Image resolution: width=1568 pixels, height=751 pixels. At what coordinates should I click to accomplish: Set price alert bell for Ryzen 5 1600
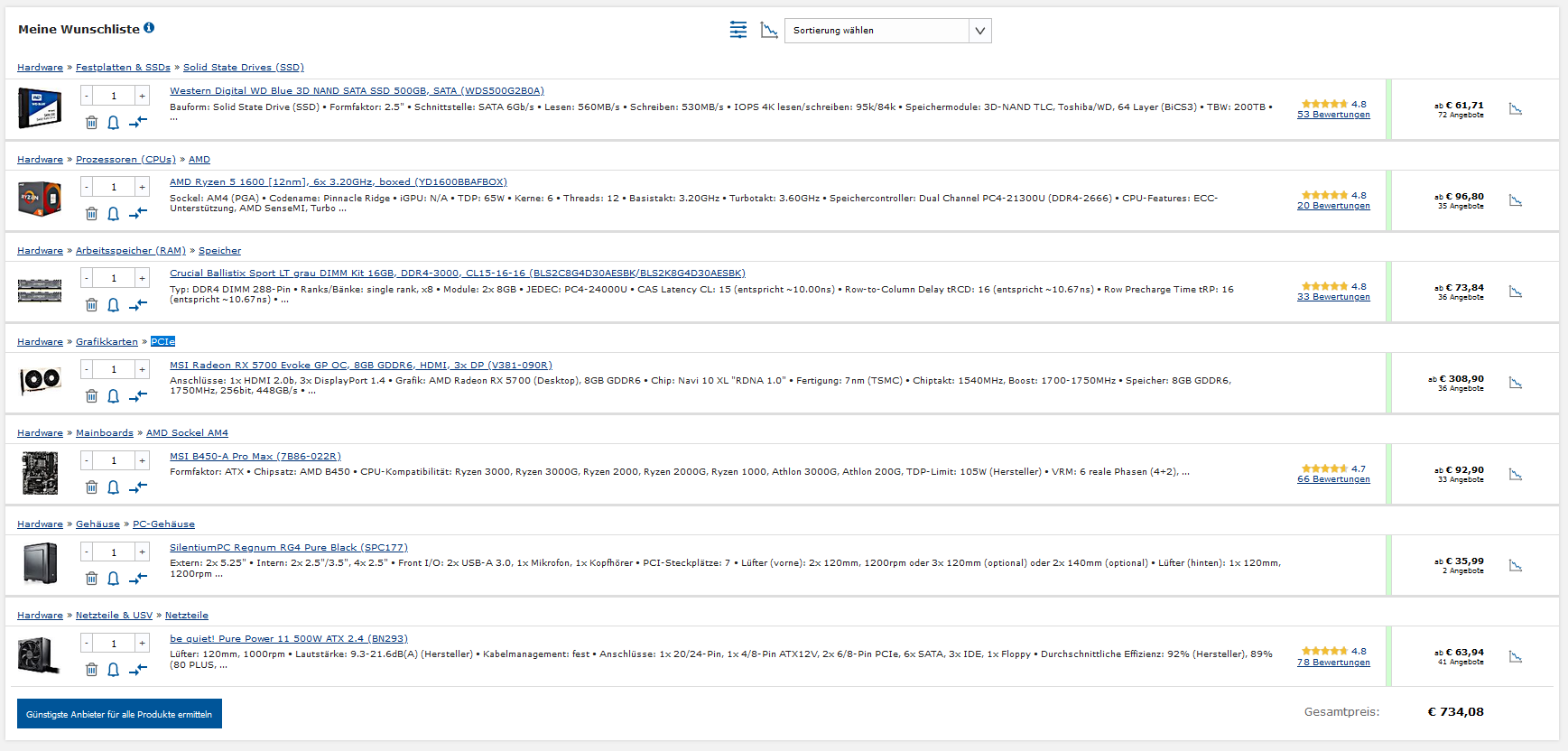click(114, 214)
